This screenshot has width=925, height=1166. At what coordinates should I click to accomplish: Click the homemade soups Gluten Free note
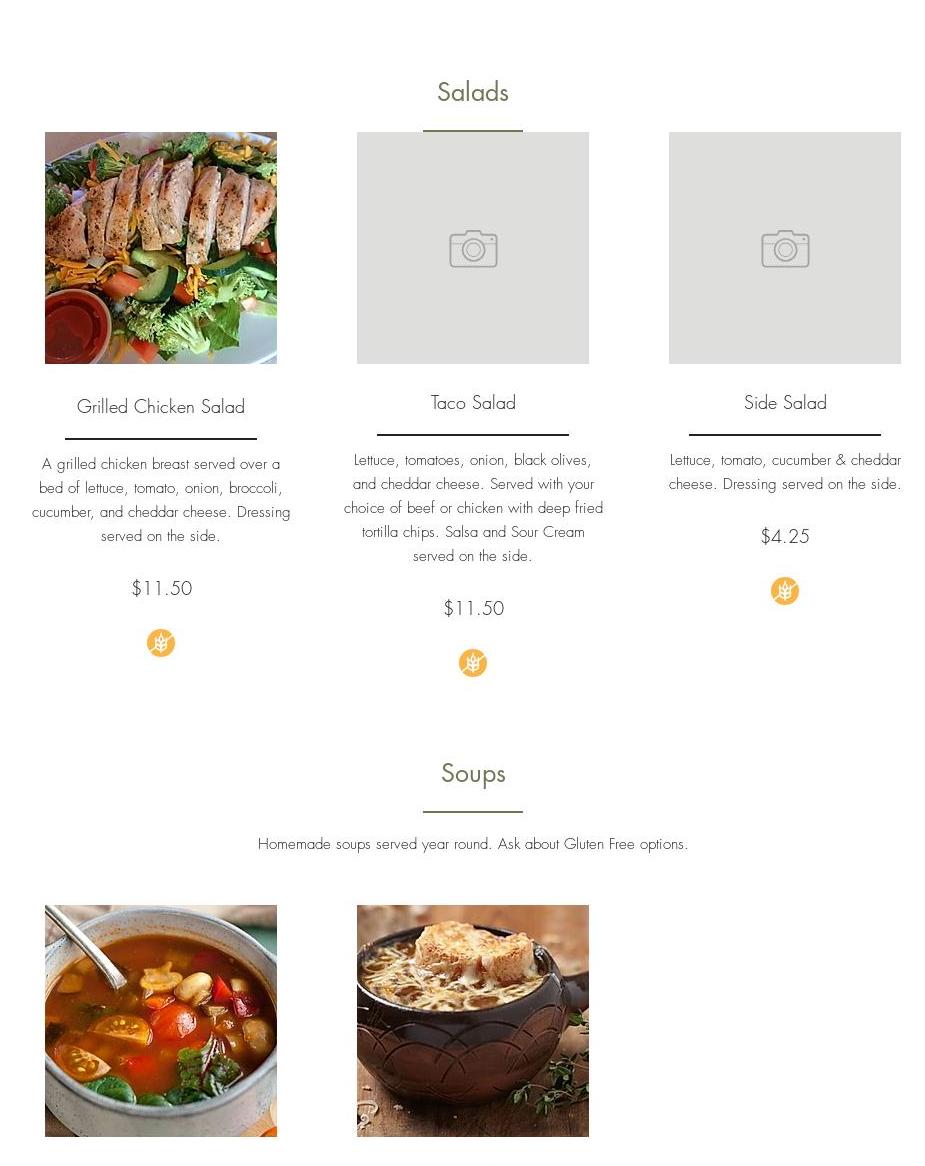[473, 844]
